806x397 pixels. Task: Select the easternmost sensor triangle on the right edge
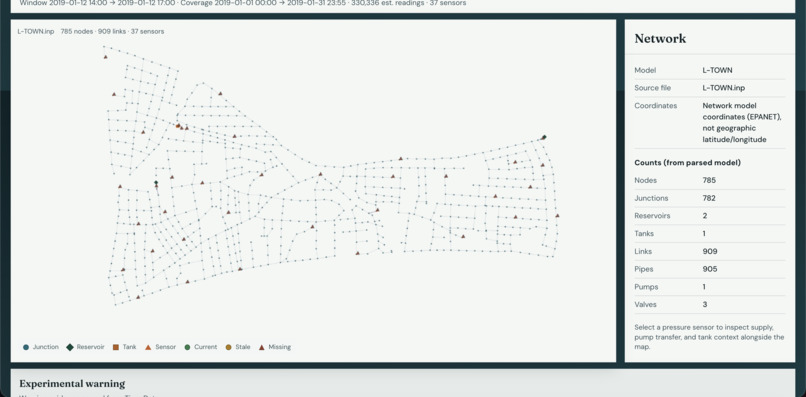557,215
